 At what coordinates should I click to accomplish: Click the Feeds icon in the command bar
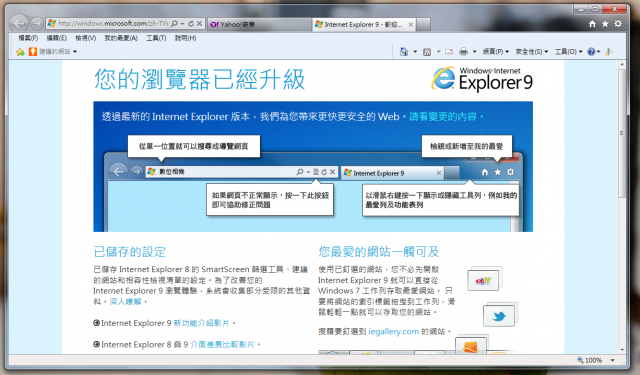coord(427,52)
